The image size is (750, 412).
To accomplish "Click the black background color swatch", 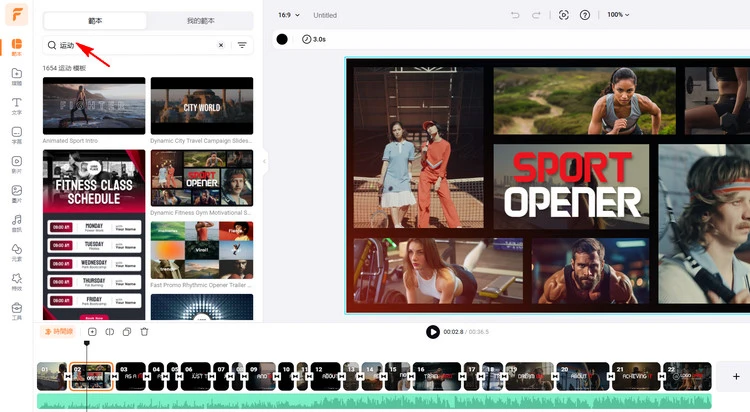I will 282,39.
